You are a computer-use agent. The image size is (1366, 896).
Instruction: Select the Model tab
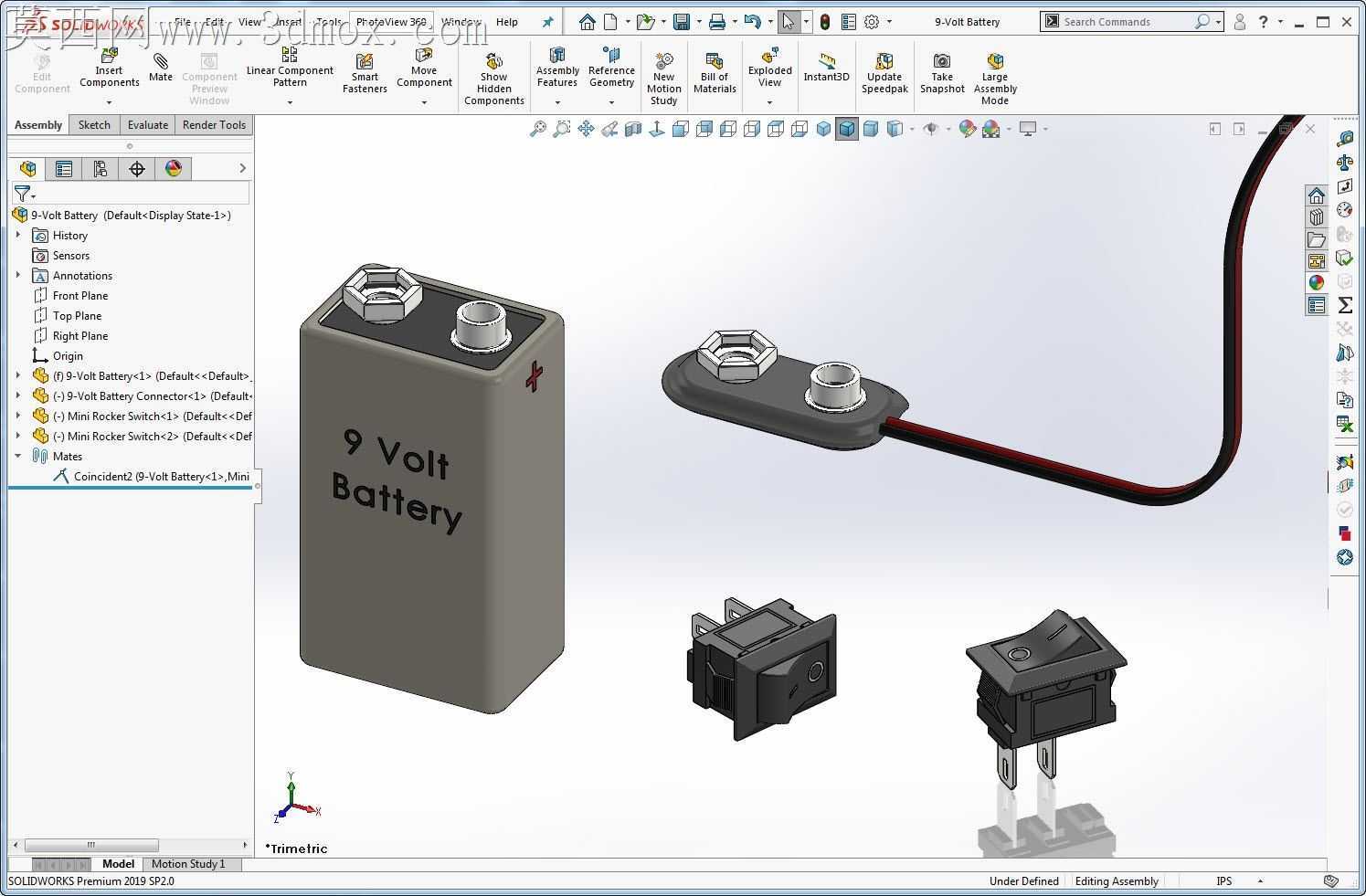coord(118,864)
